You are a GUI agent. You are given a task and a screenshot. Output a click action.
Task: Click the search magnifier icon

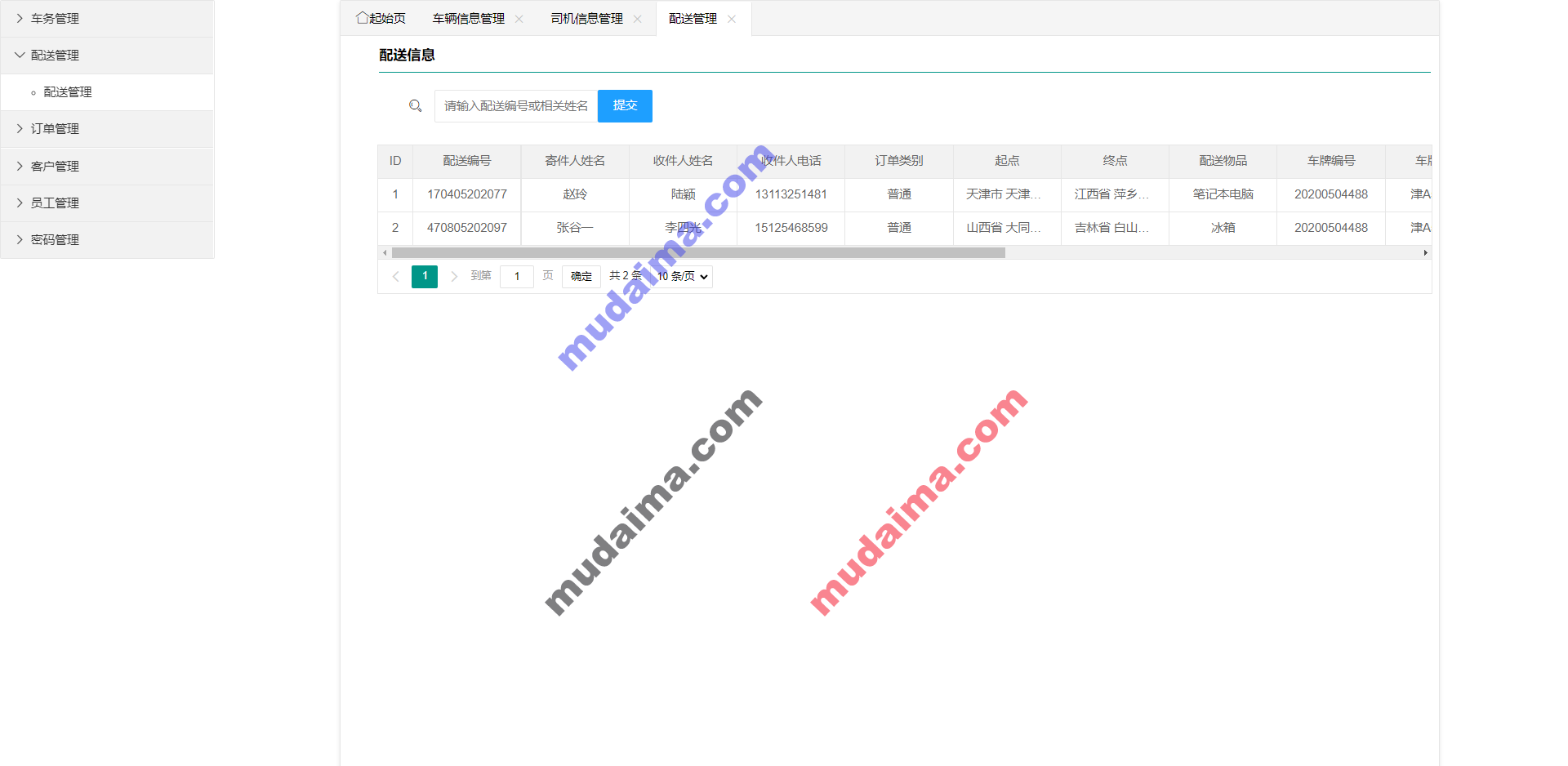pos(415,106)
